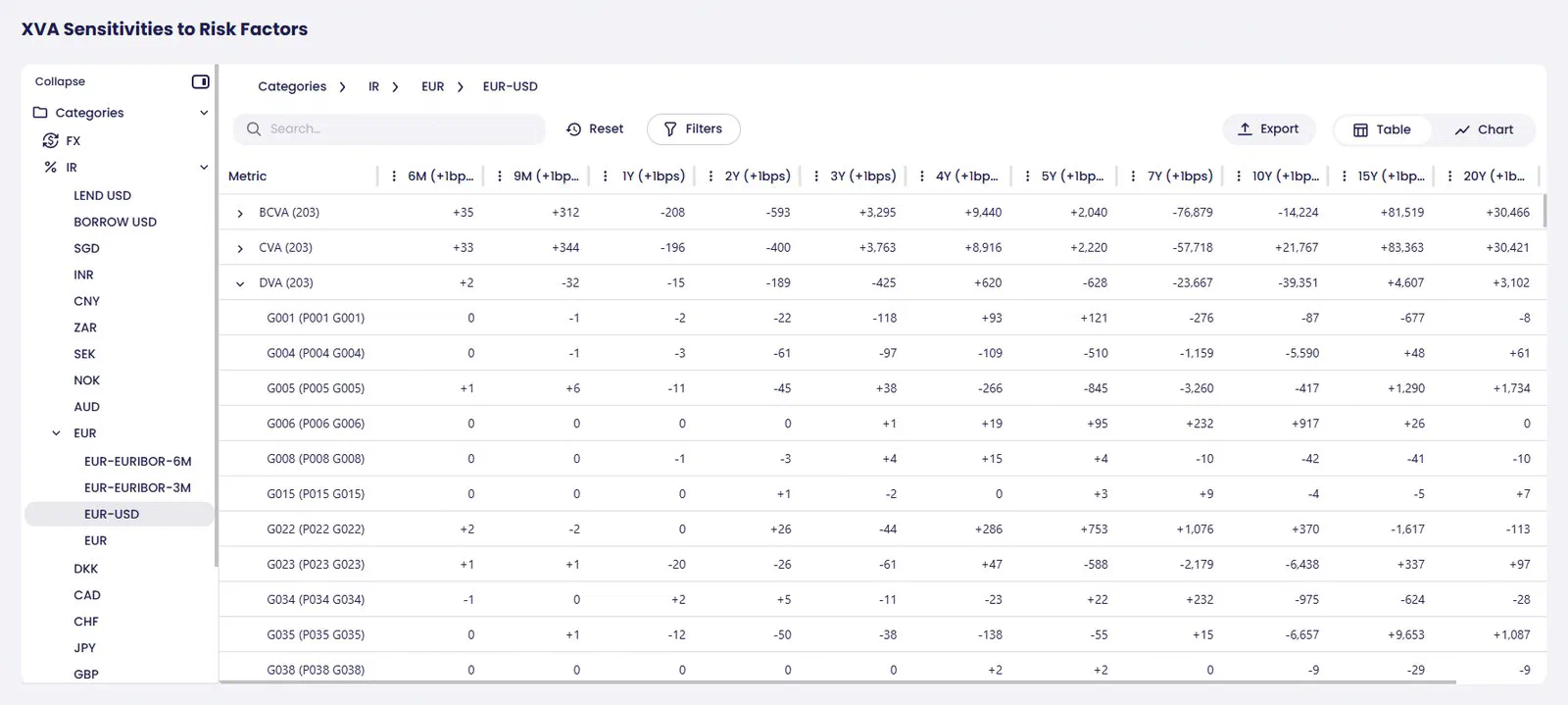Image resolution: width=1568 pixels, height=705 pixels.
Task: Click the sidebar collapse panel icon
Action: pyautogui.click(x=200, y=81)
